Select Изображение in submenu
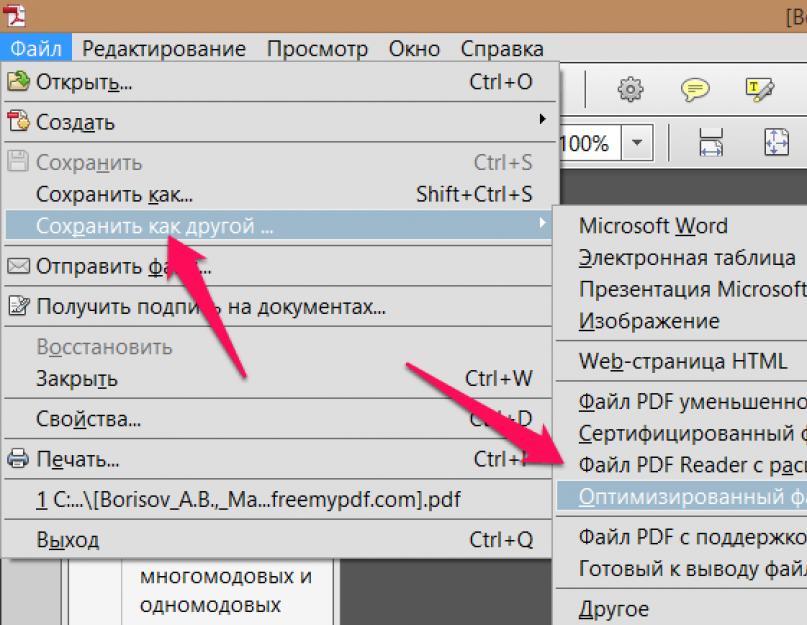The image size is (807, 625). click(682, 321)
